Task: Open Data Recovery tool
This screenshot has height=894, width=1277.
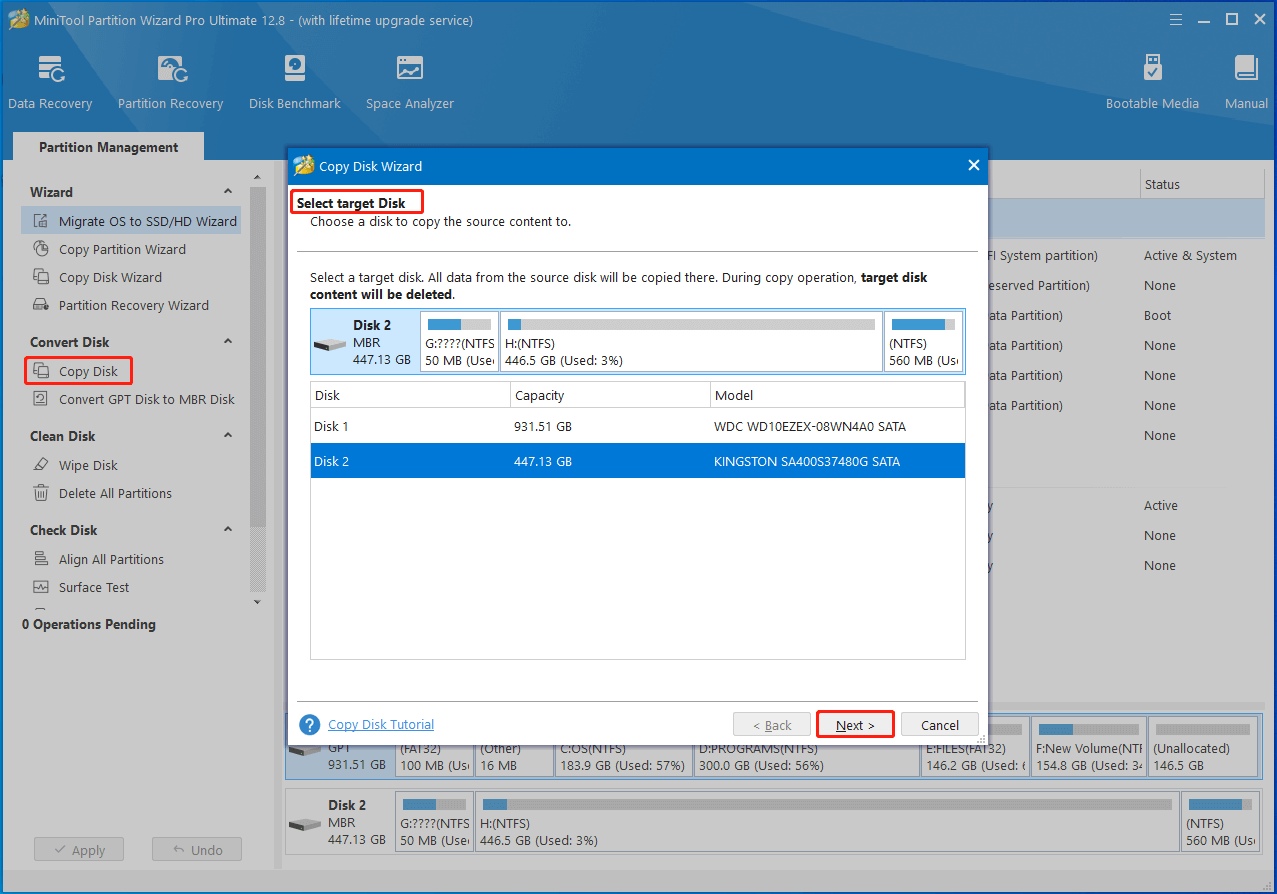Action: click(50, 82)
